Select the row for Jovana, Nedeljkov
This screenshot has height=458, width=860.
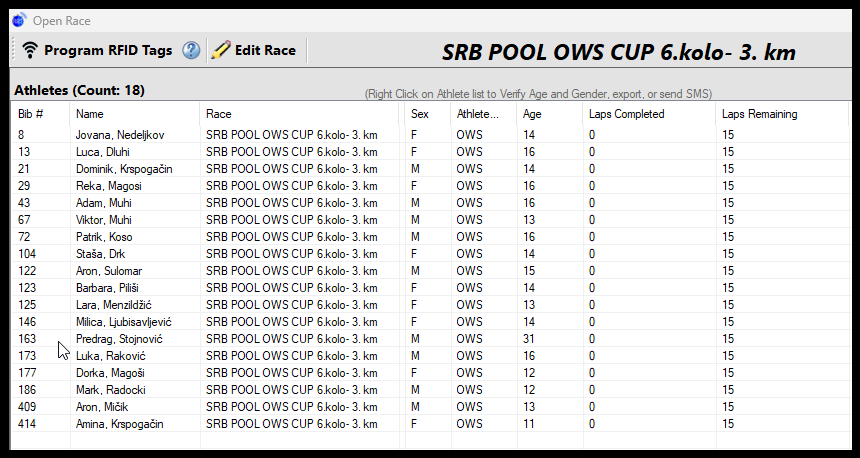[431, 135]
